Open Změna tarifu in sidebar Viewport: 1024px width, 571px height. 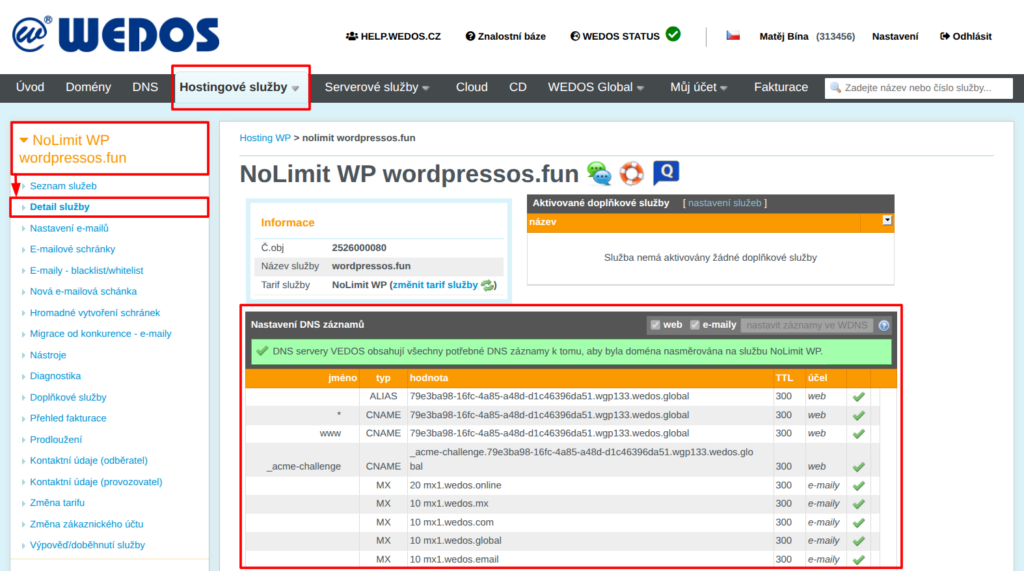click(57, 503)
